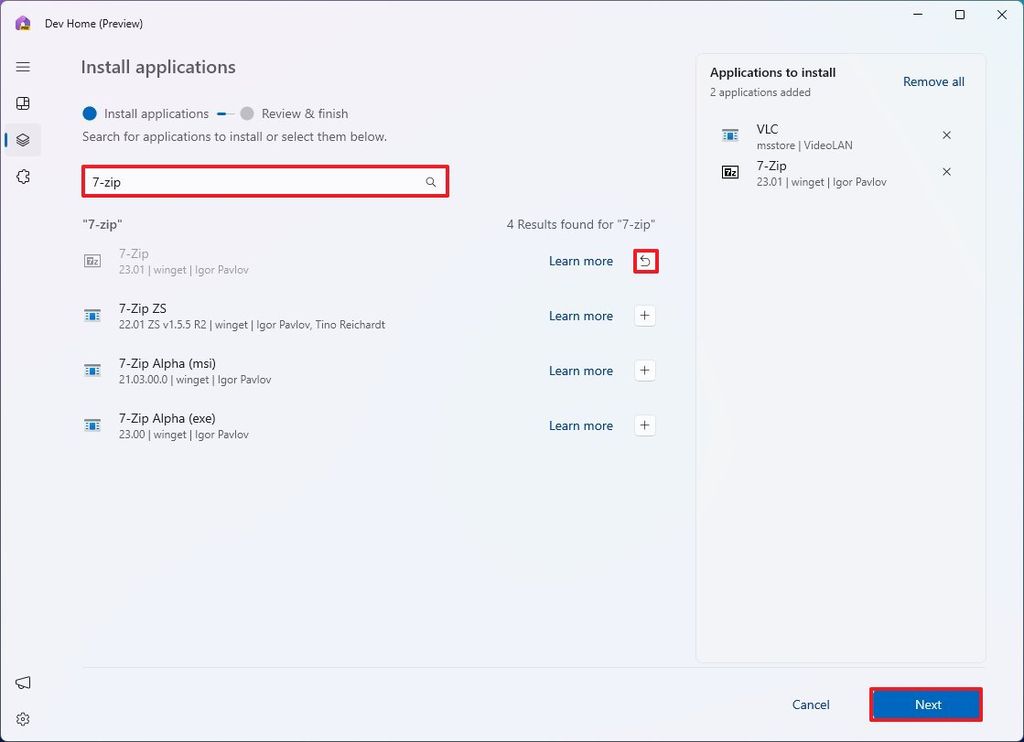Remove 7-Zip from Applications to install
The width and height of the screenshot is (1024, 742).
[946, 171]
